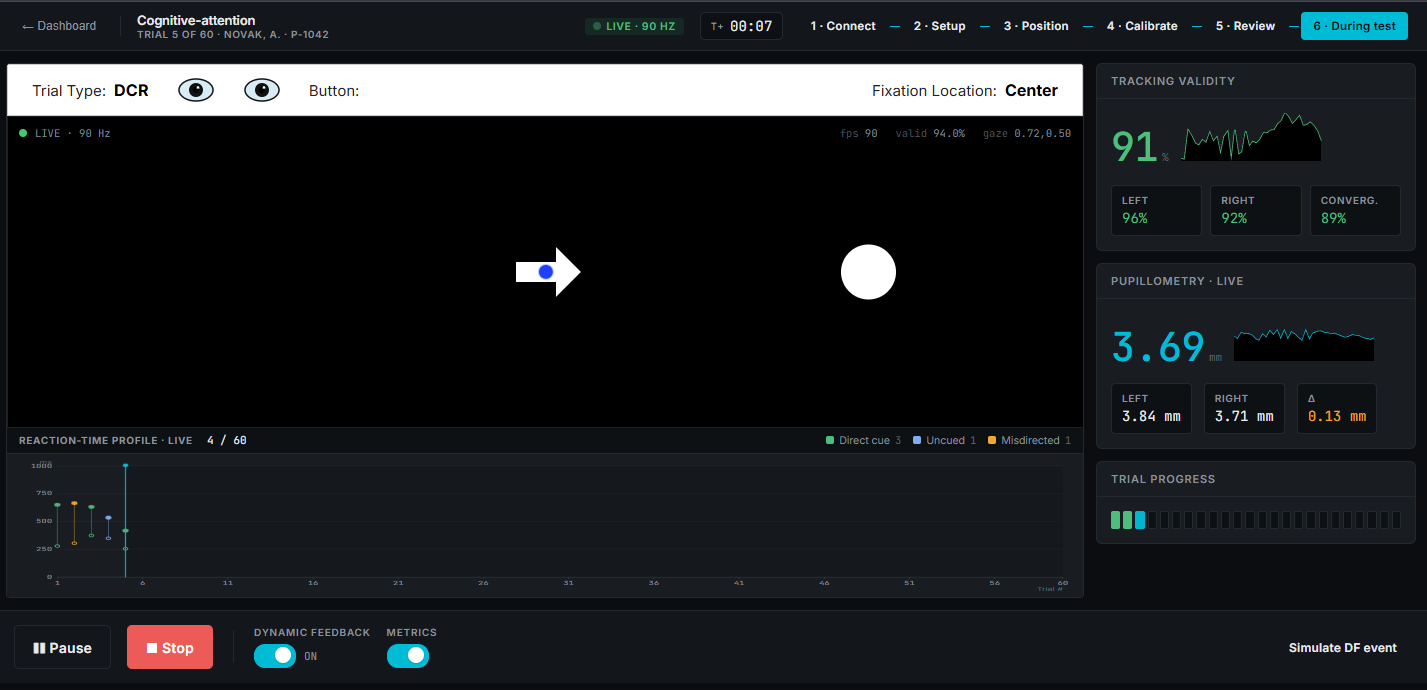Image resolution: width=1427 pixels, height=690 pixels.
Task: Click the valid 94.0% readout
Action: [930, 133]
